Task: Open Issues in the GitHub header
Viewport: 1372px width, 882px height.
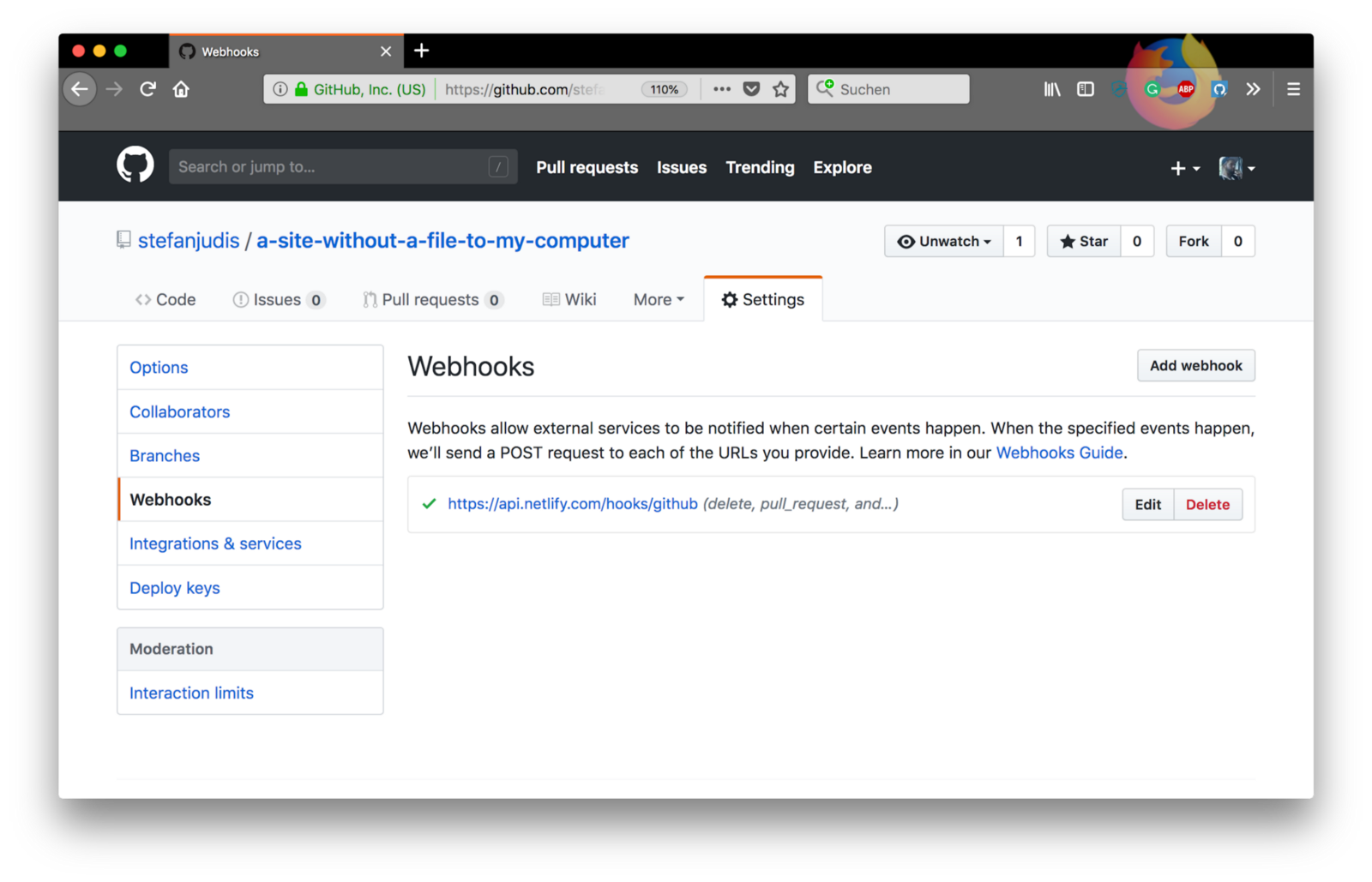Action: pyautogui.click(x=682, y=168)
